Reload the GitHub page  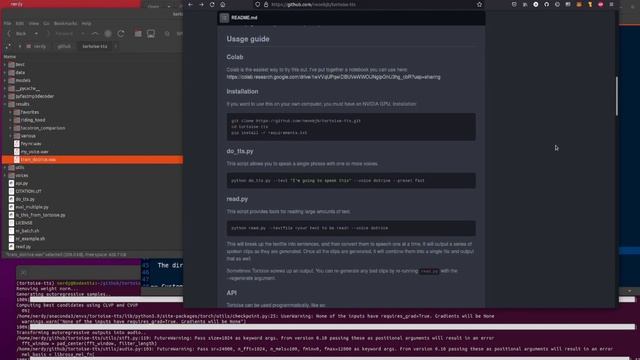click(x=212, y=4)
